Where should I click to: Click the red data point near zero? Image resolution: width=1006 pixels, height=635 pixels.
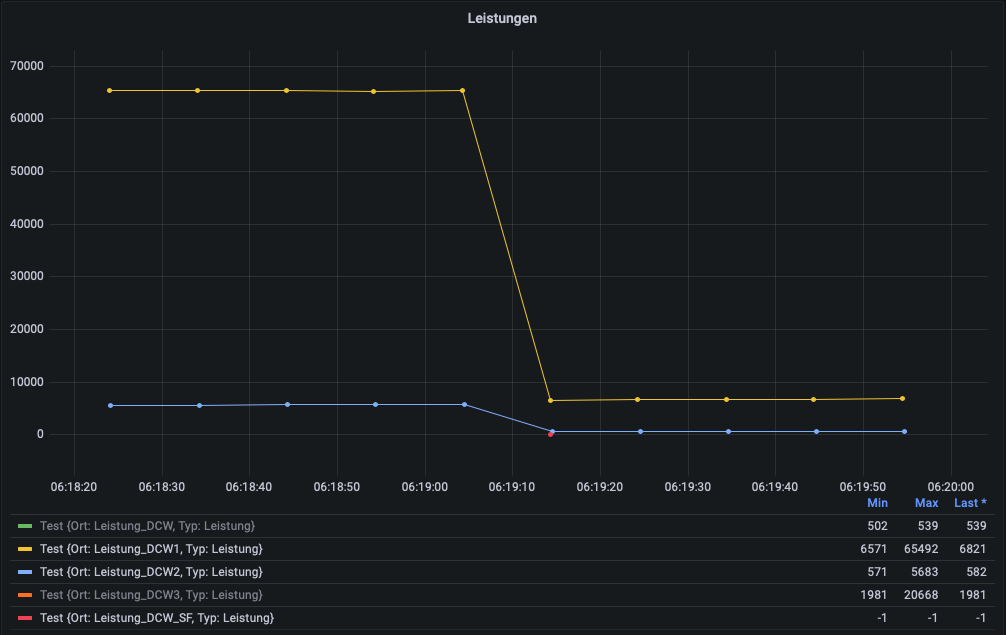[x=550, y=435]
